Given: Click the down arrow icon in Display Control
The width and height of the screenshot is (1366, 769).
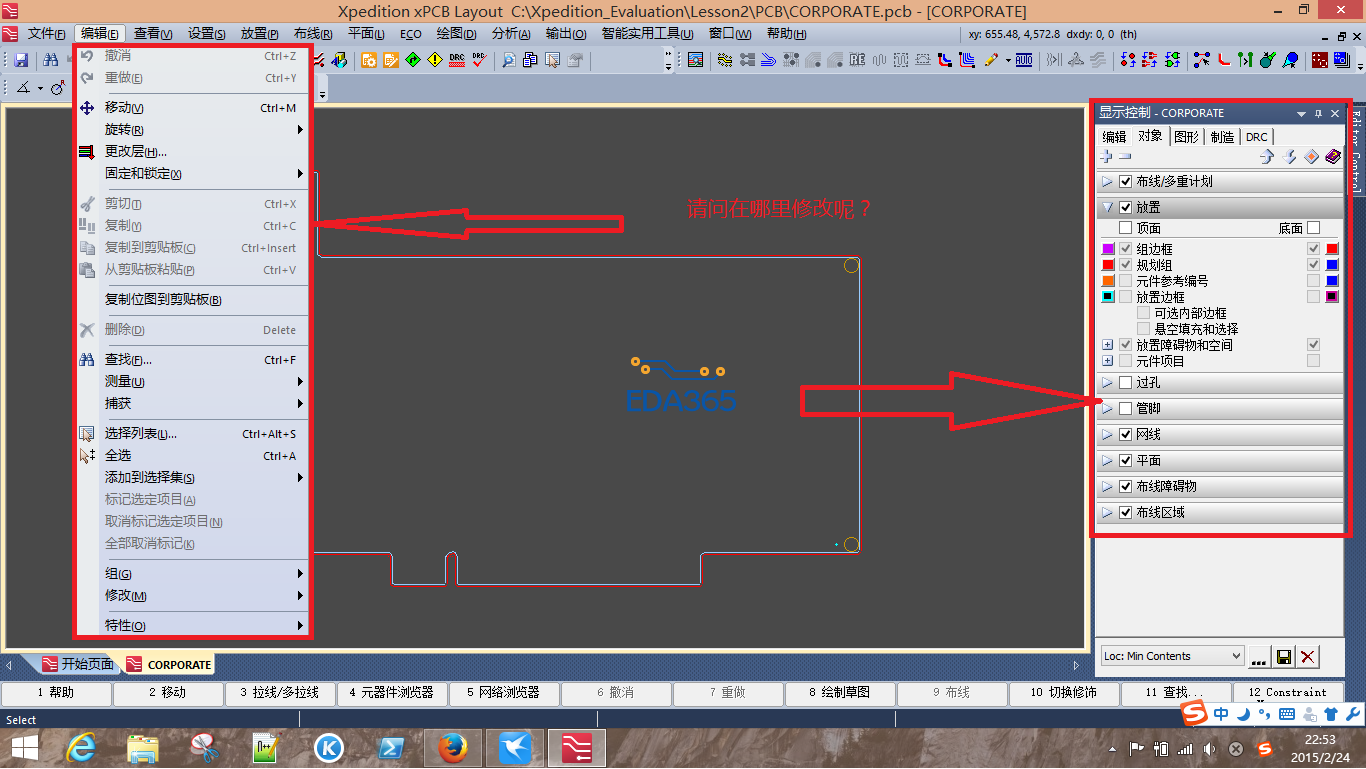Looking at the screenshot, I should pyautogui.click(x=1289, y=157).
